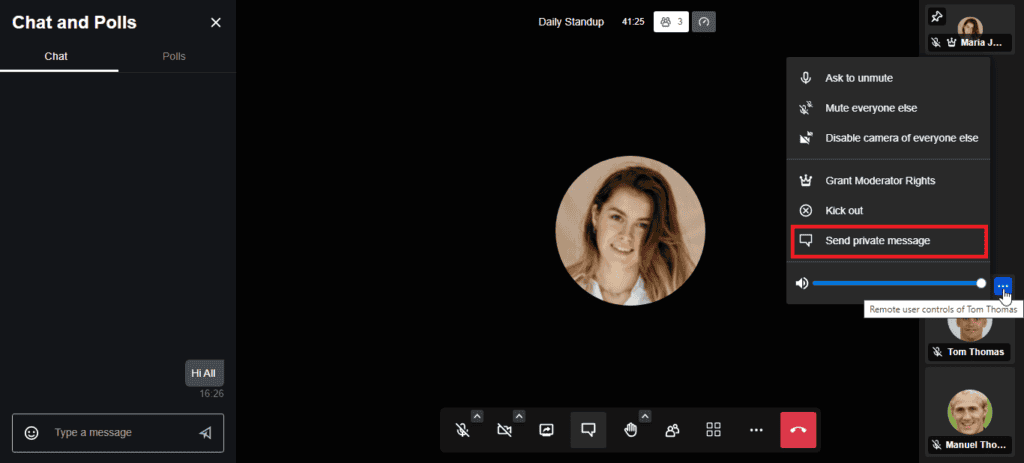This screenshot has height=463, width=1024.
Task: Expand audio settings arrow next to microphone
Action: (x=477, y=416)
